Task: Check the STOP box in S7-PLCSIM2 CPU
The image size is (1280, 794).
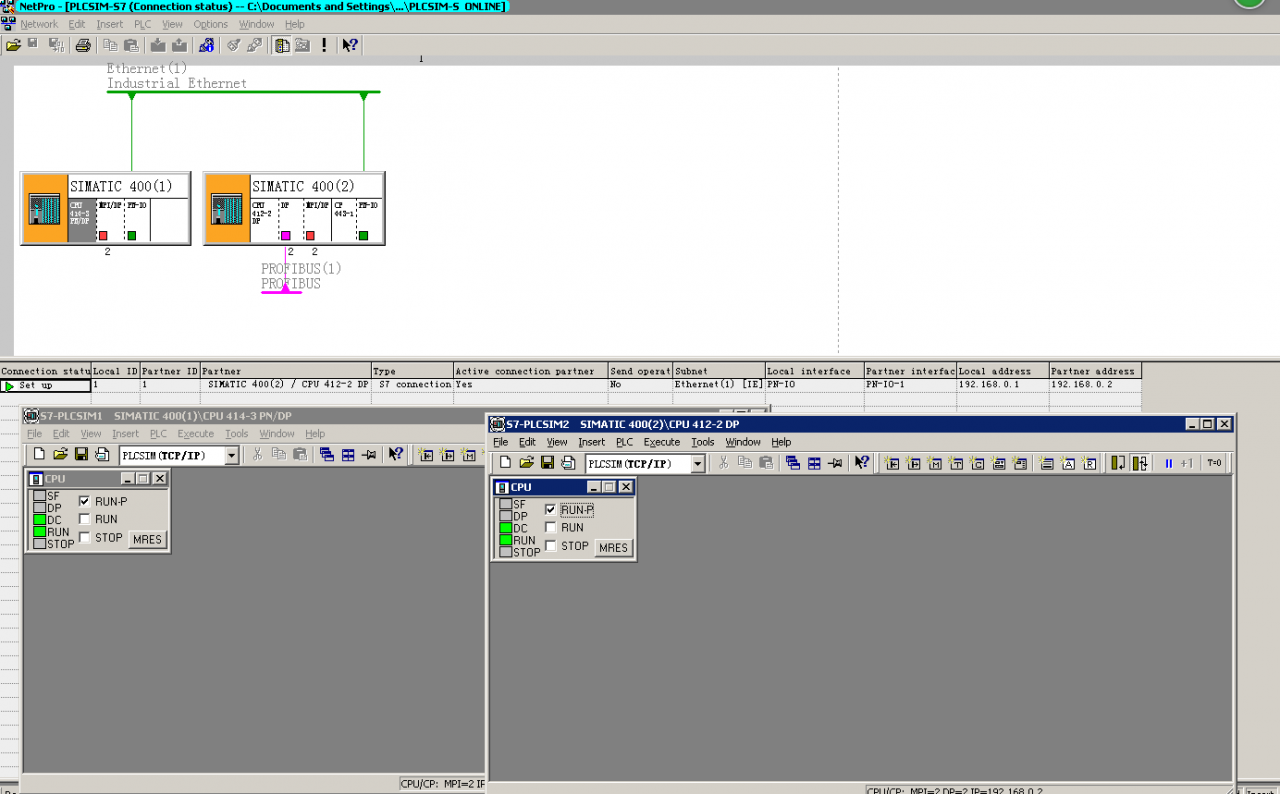Action: 551,546
